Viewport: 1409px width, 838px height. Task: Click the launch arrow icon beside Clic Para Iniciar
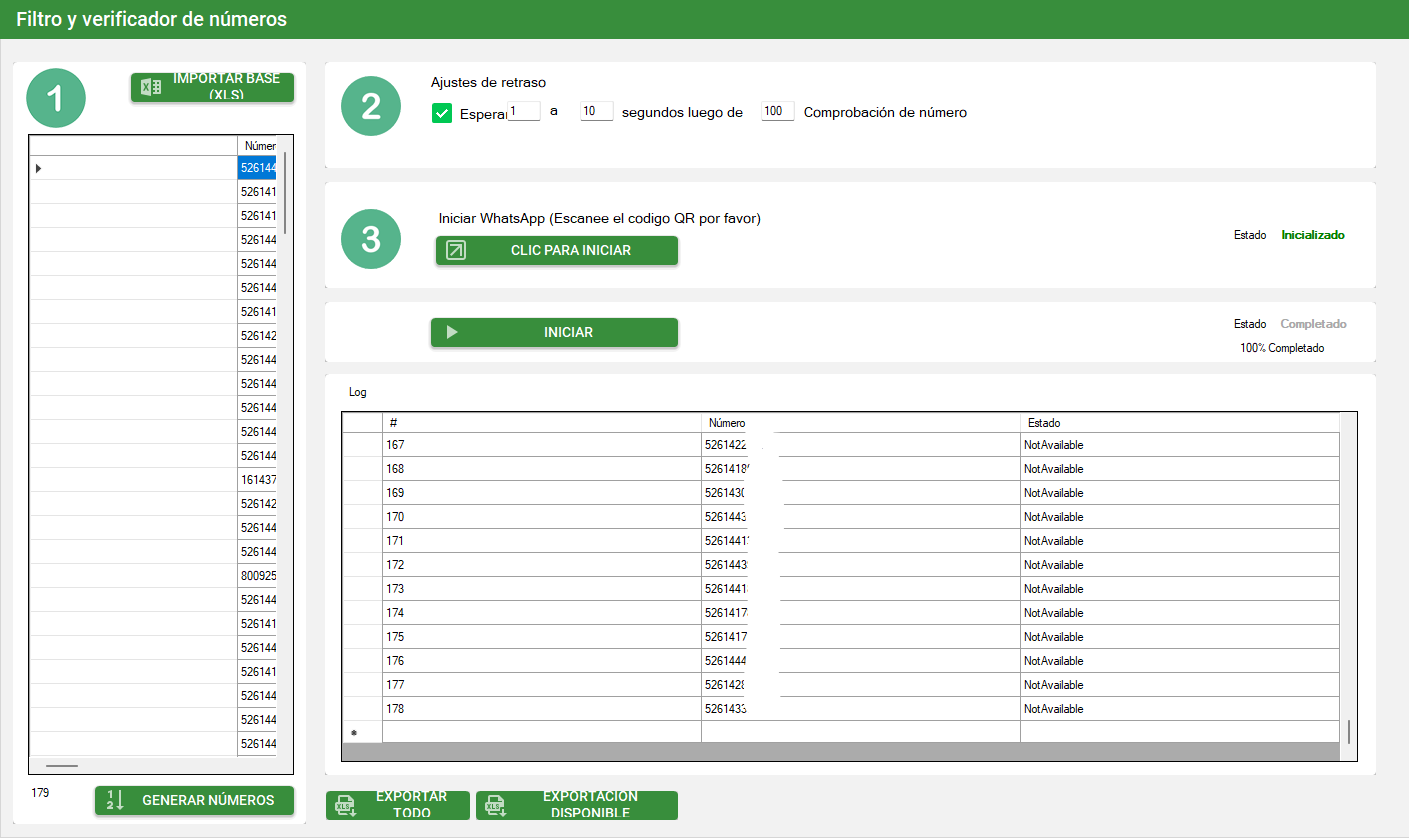click(x=455, y=250)
